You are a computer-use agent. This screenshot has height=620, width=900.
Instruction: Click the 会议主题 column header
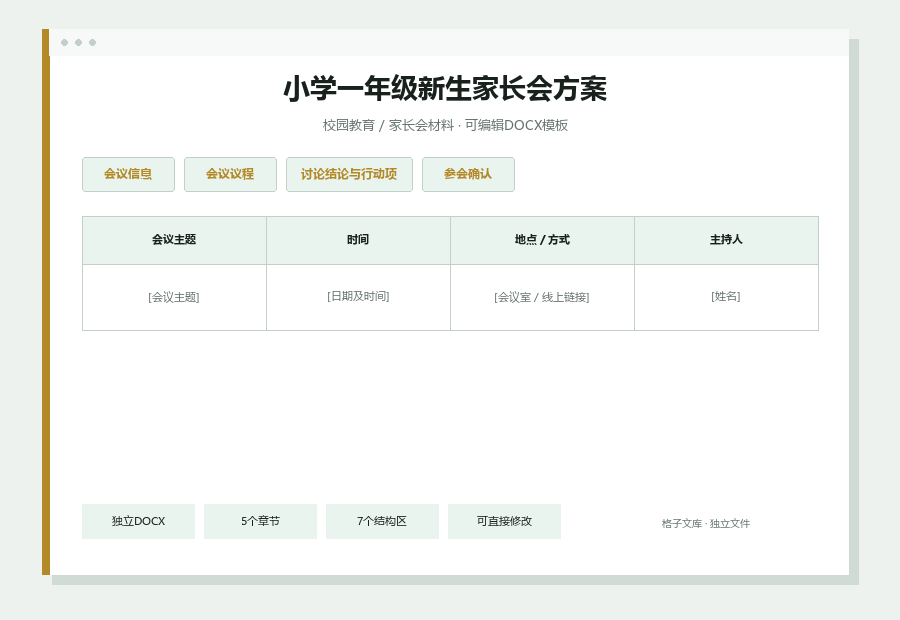point(174,240)
